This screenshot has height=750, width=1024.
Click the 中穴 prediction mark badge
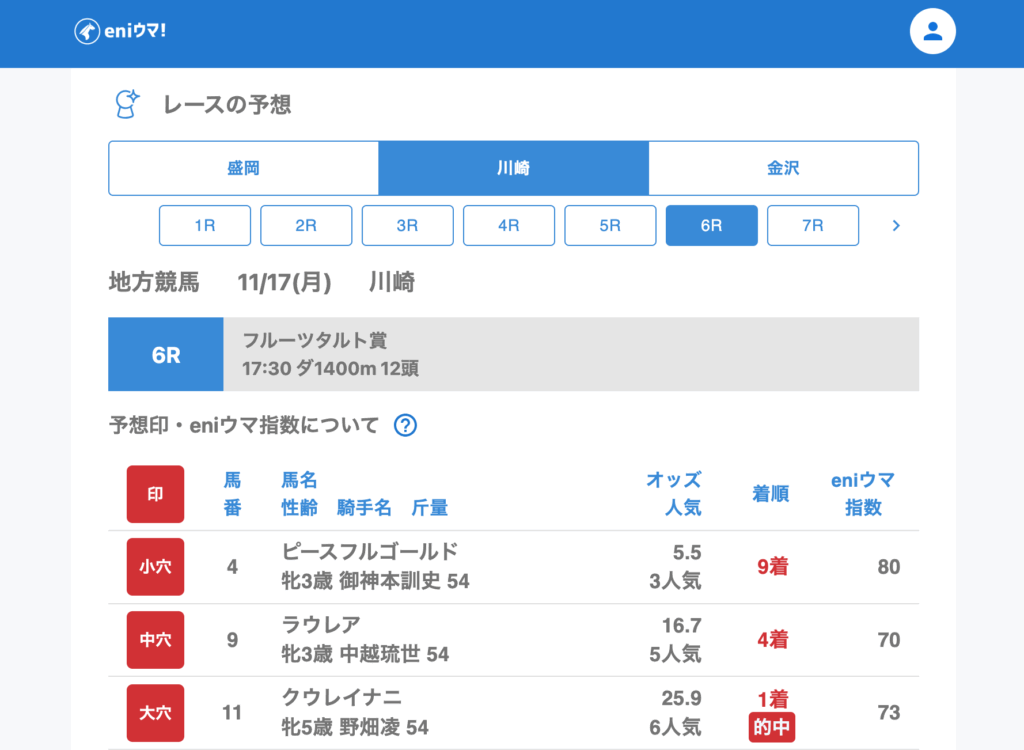[155, 640]
